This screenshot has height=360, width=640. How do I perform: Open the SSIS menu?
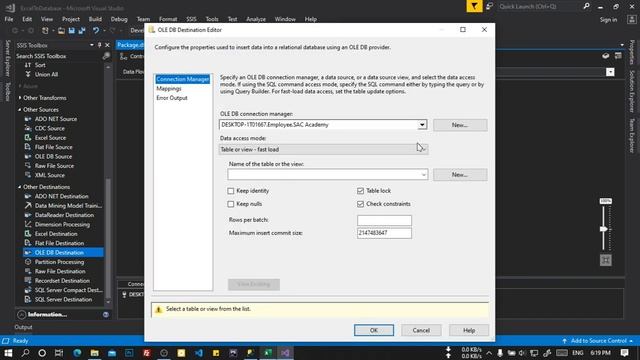click(191, 19)
